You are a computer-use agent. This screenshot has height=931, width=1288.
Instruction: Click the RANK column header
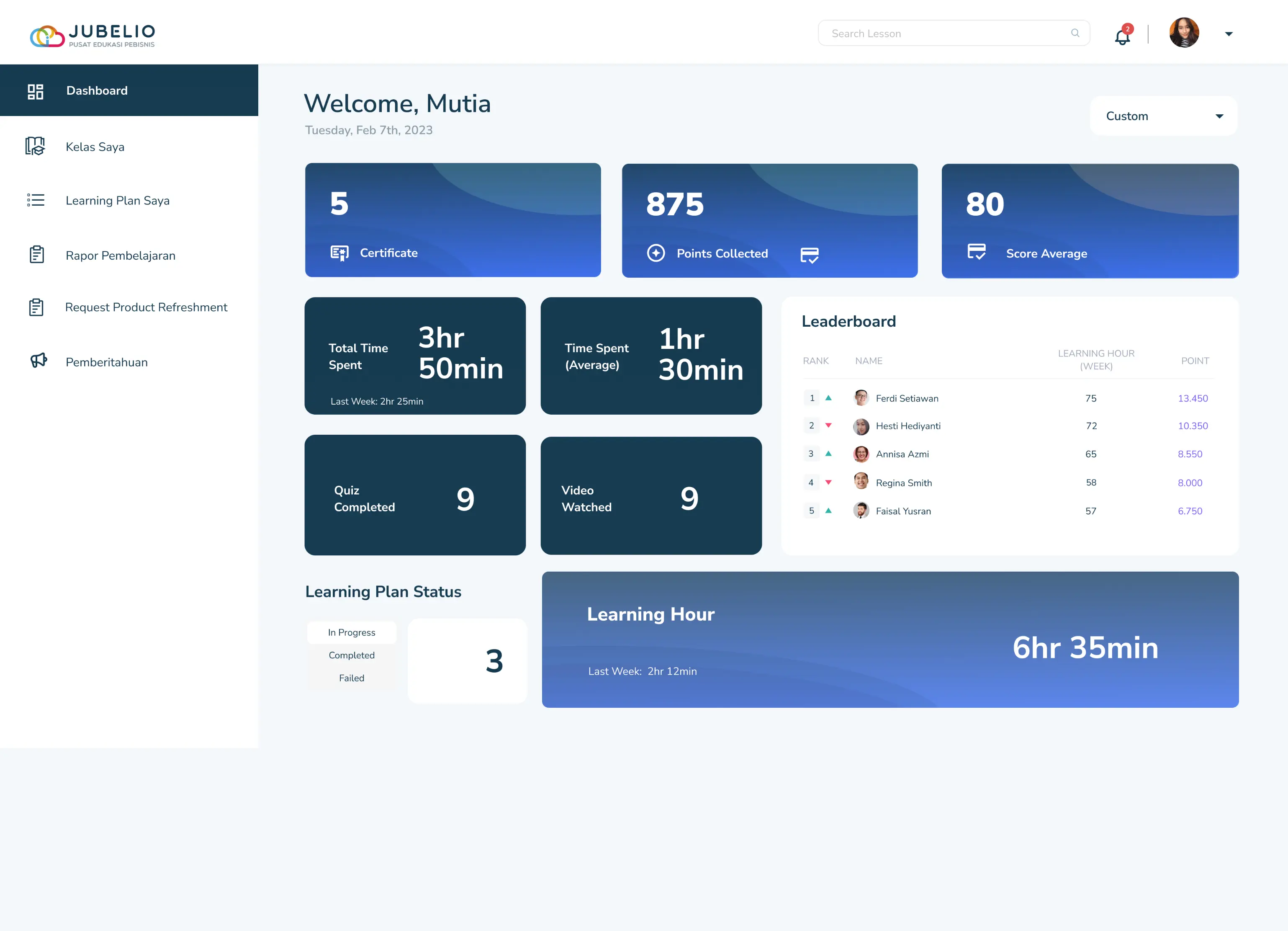point(815,361)
